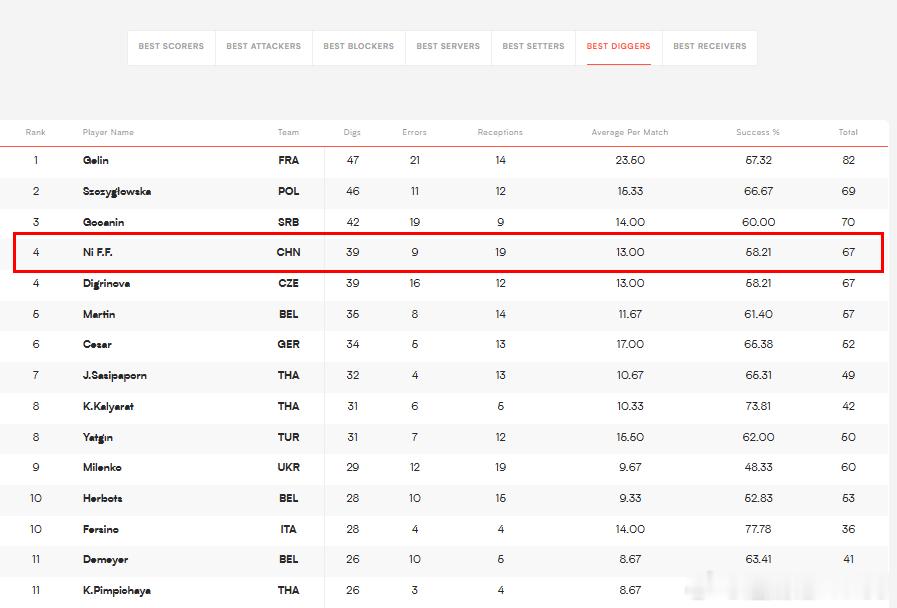
Task: Click team code GER
Action: (x=288, y=344)
